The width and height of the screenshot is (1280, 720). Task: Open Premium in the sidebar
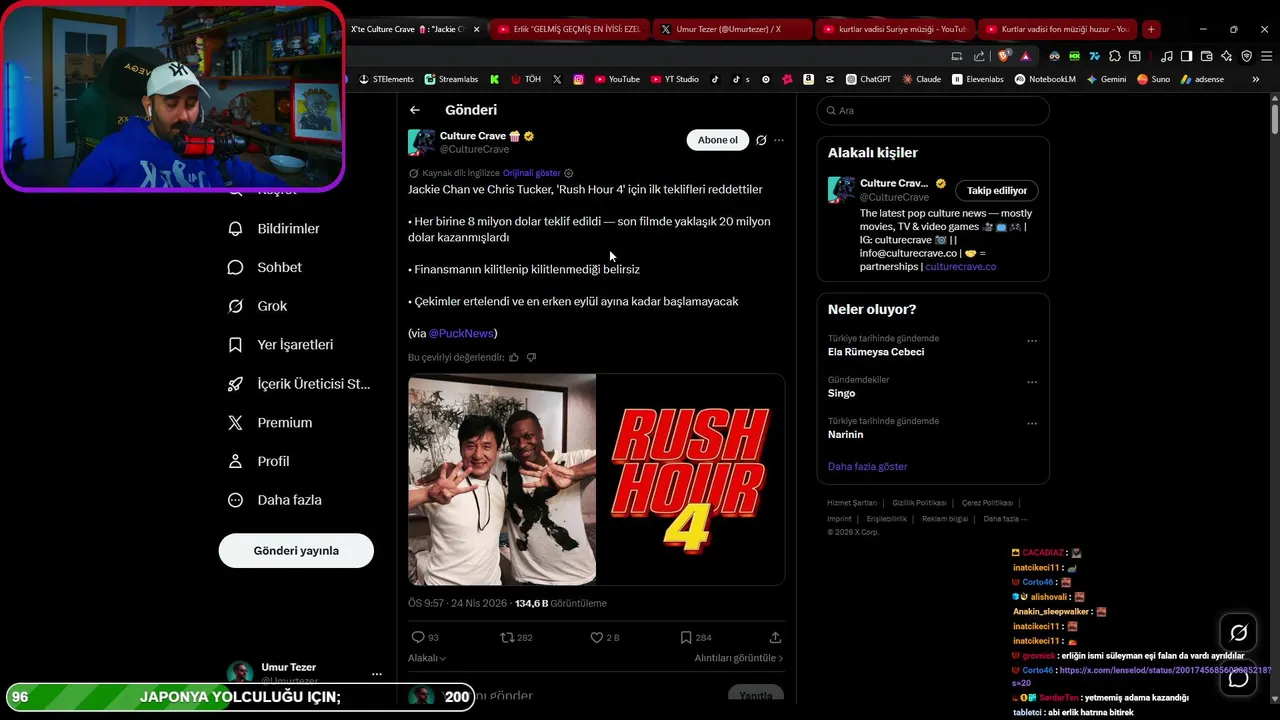click(270, 423)
